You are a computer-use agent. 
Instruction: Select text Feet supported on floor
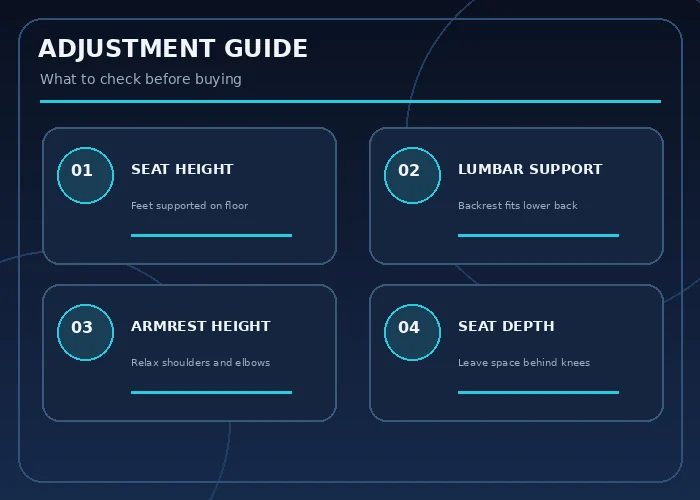tap(189, 205)
